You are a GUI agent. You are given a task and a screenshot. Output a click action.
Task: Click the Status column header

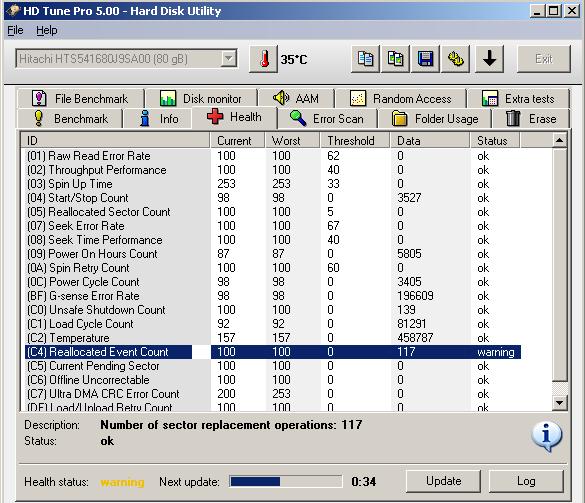(495, 141)
